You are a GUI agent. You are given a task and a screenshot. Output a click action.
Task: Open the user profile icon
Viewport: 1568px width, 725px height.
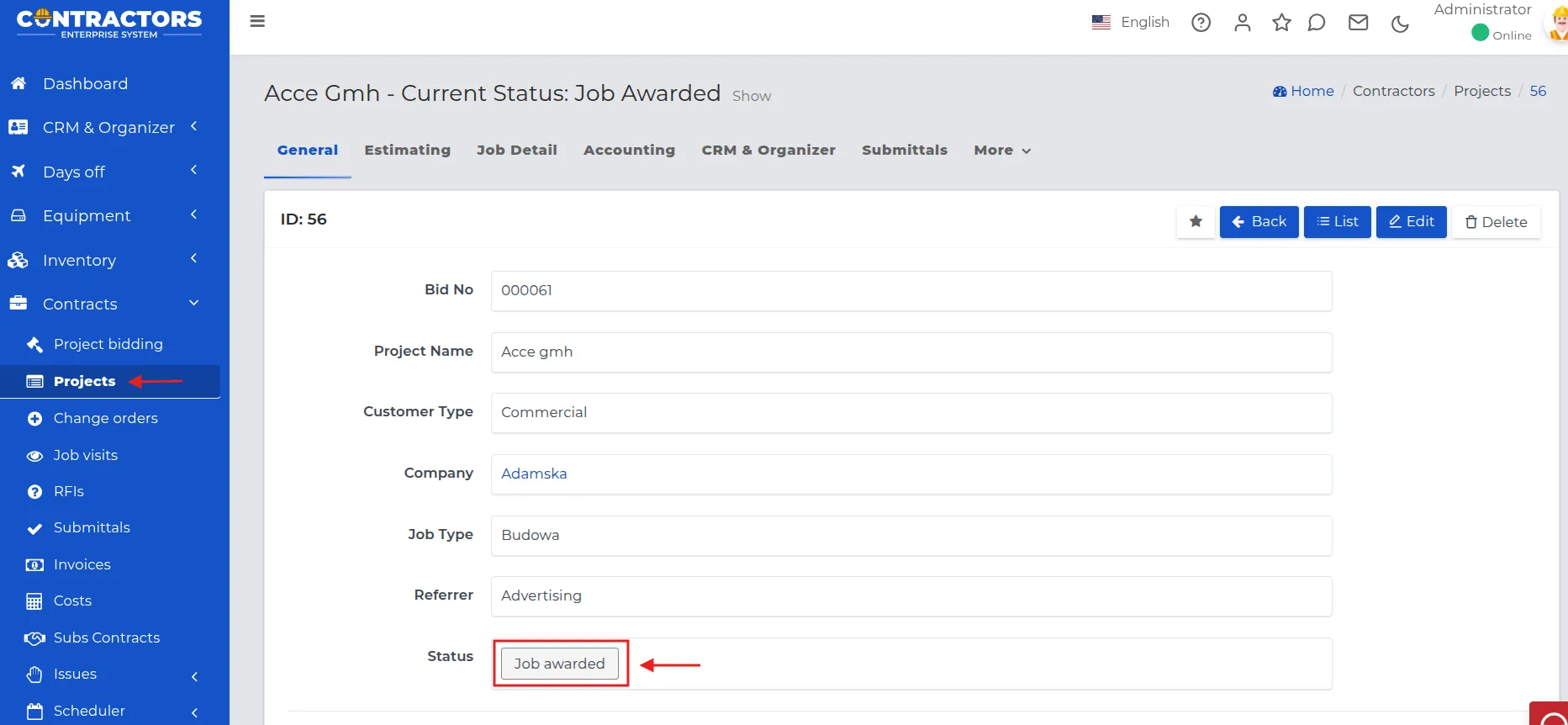(x=1242, y=23)
